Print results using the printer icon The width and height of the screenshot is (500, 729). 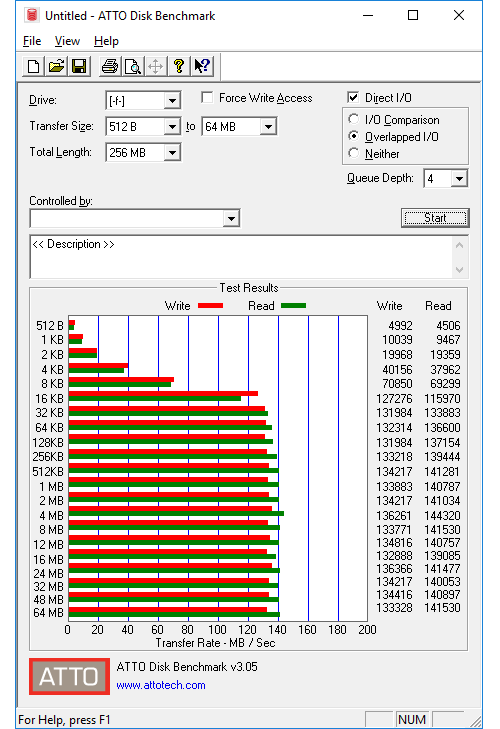pyautogui.click(x=110, y=66)
